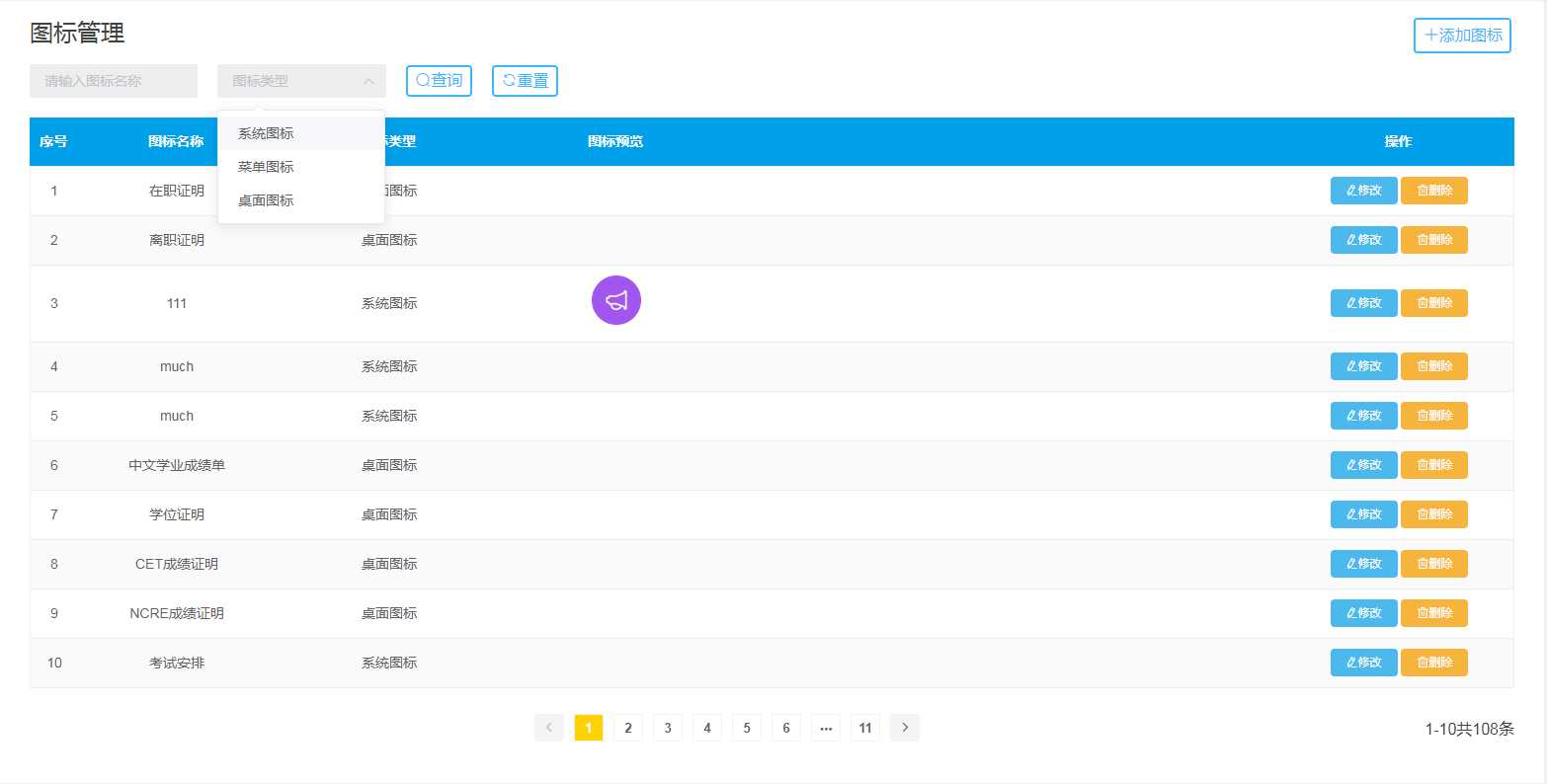Click the 重置 reset button
The width and height of the screenshot is (1547, 784).
coord(525,81)
